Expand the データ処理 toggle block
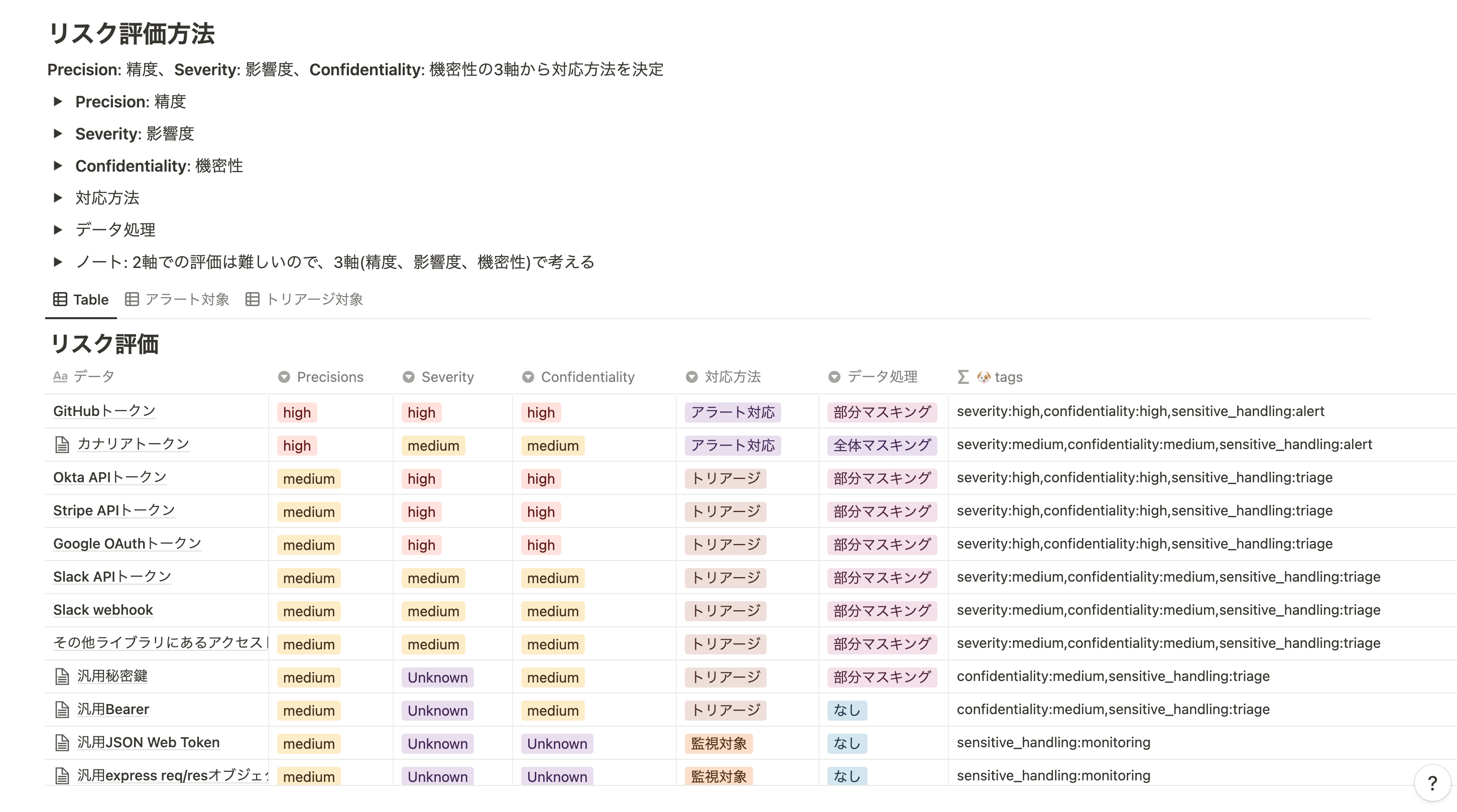Screen dimensions: 1457x812 58,229
